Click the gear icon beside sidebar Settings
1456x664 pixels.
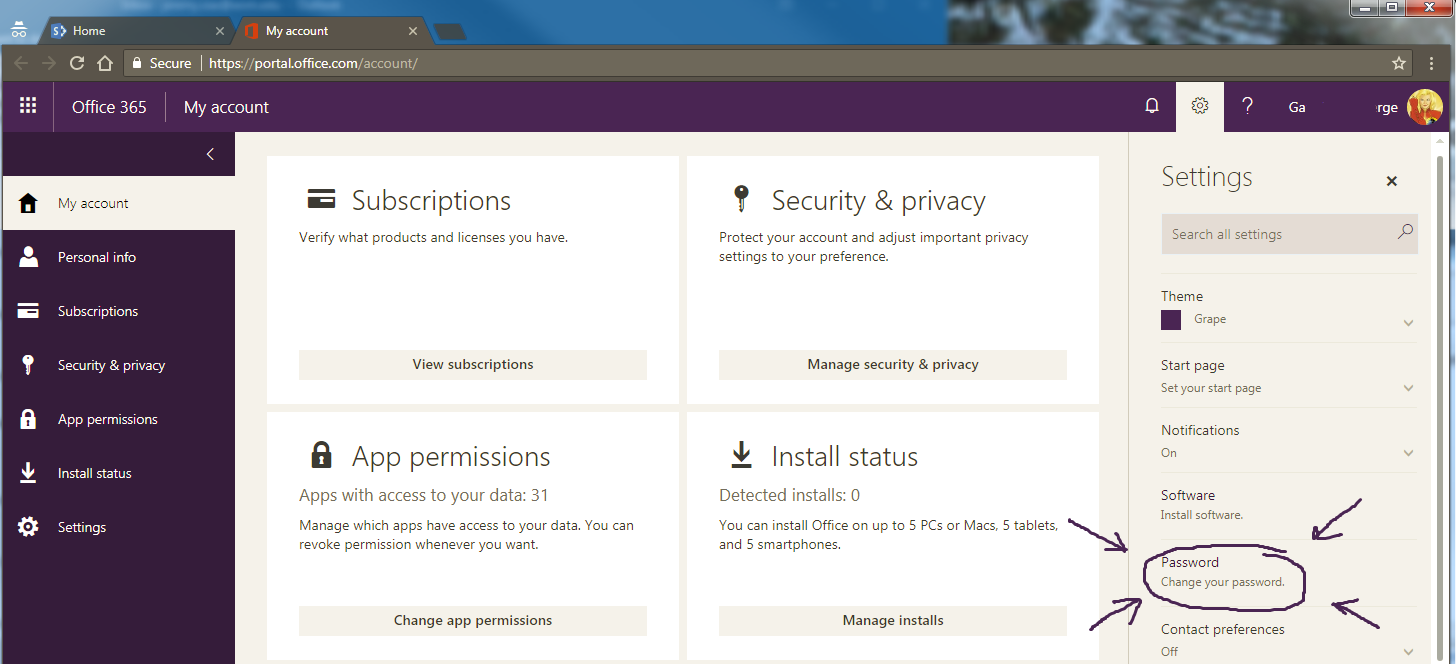point(28,527)
